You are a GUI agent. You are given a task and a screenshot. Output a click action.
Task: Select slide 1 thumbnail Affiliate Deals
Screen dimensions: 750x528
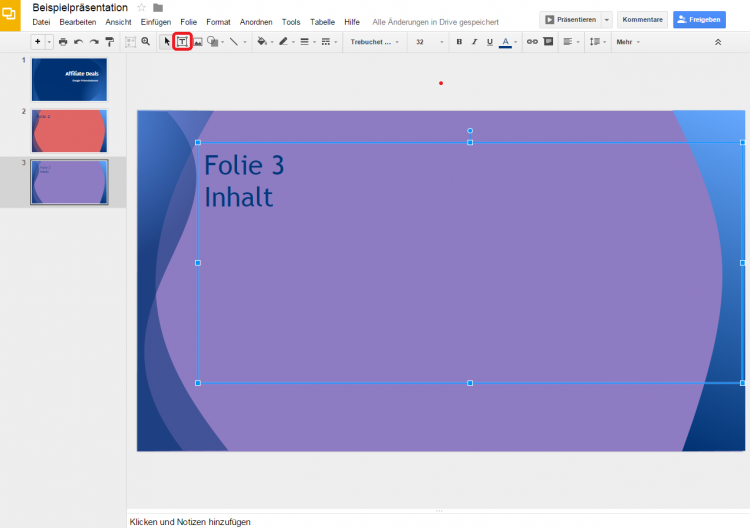[x=69, y=79]
